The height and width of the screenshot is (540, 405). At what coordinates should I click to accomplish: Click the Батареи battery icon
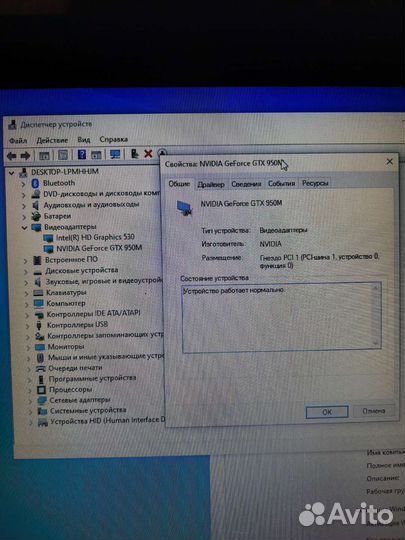(36, 216)
